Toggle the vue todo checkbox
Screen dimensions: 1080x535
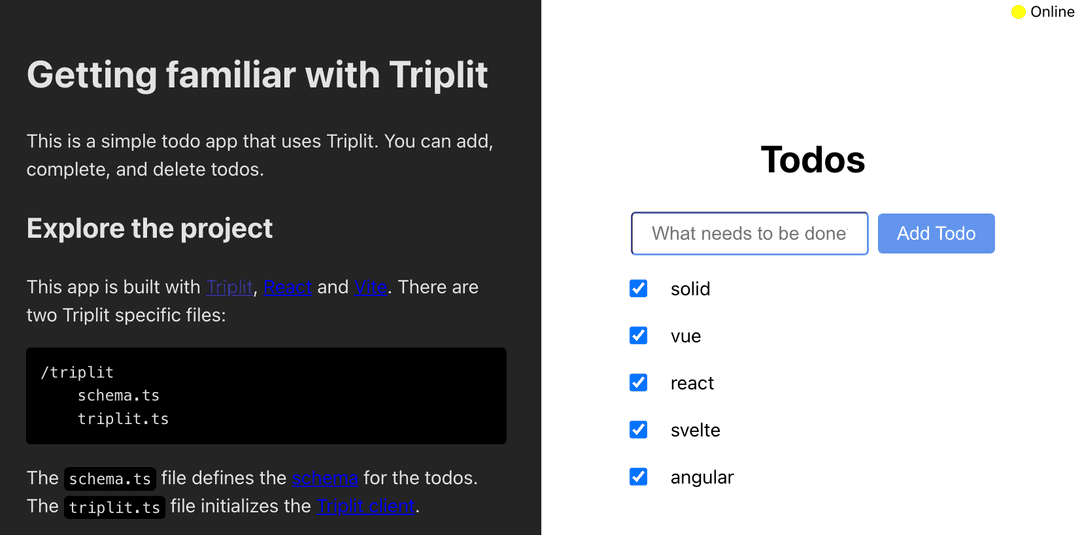tap(638, 335)
